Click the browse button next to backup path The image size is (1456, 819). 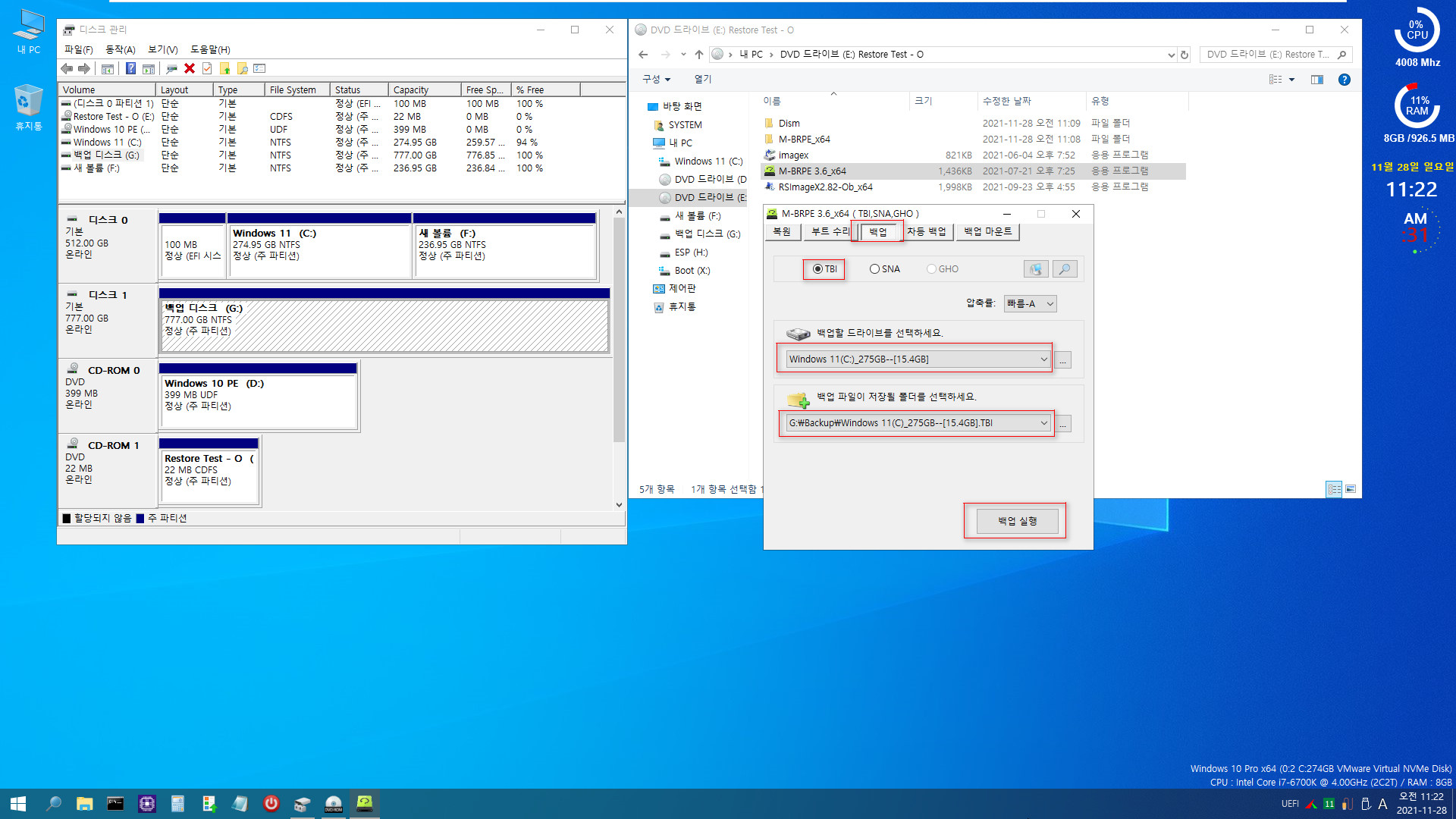click(x=1064, y=423)
